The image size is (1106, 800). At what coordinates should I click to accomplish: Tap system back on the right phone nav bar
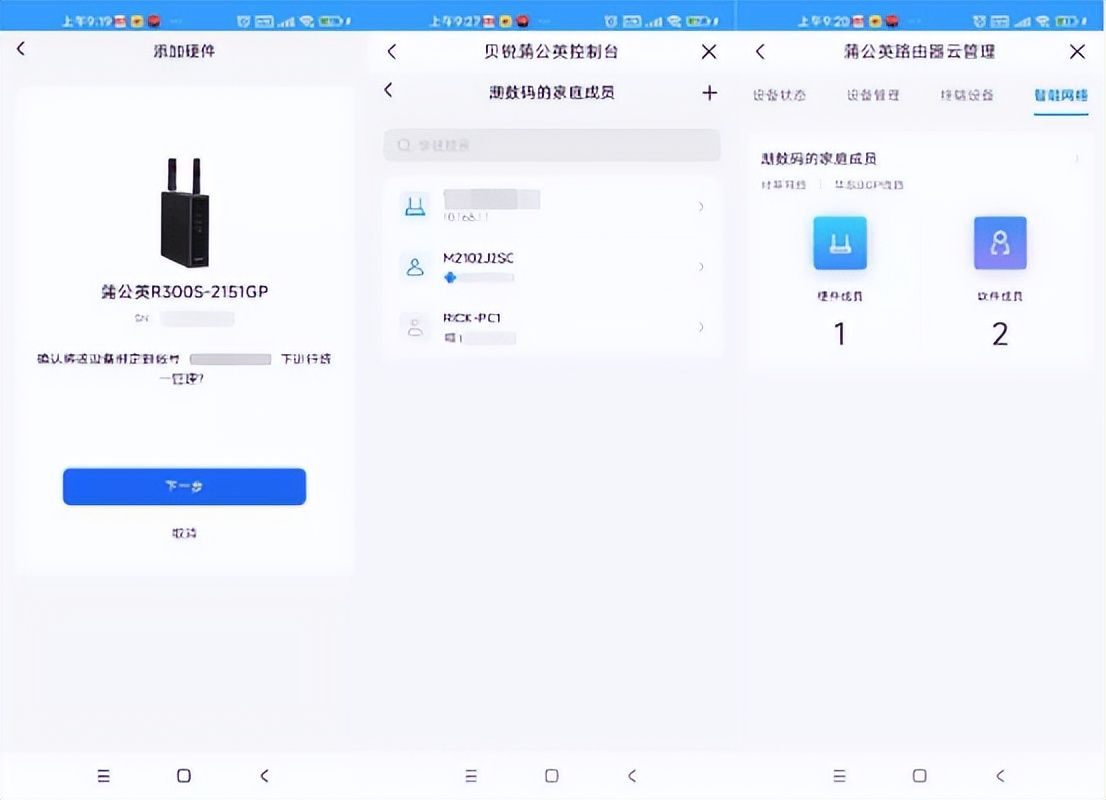coord(1000,776)
